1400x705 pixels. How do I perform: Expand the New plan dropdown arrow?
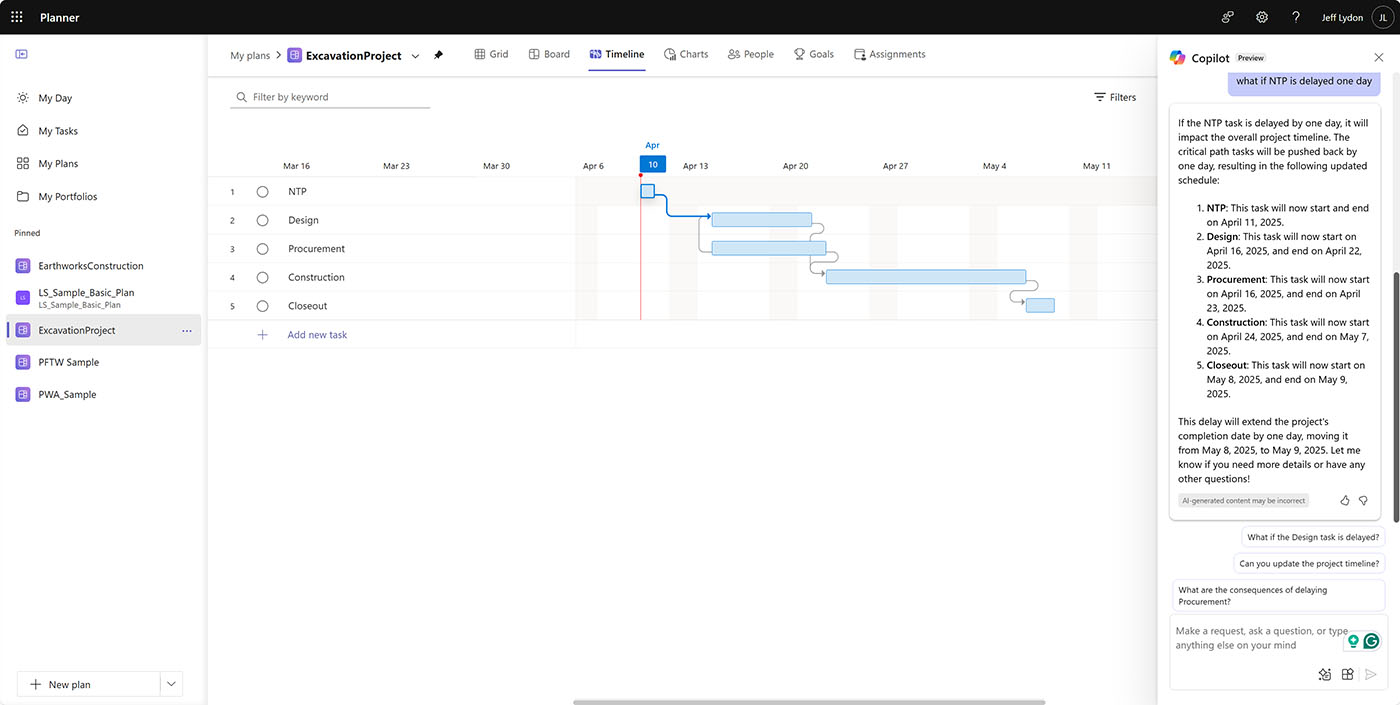pyautogui.click(x=172, y=684)
